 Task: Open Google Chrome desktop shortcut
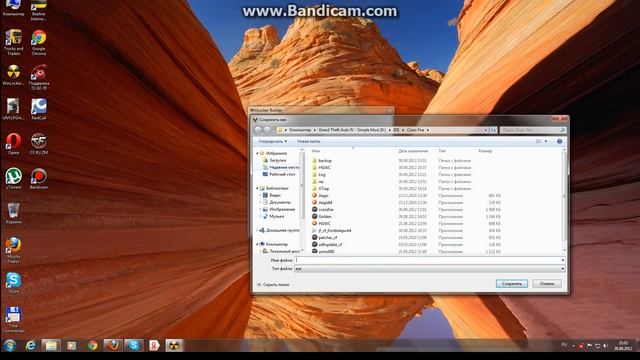click(x=38, y=42)
